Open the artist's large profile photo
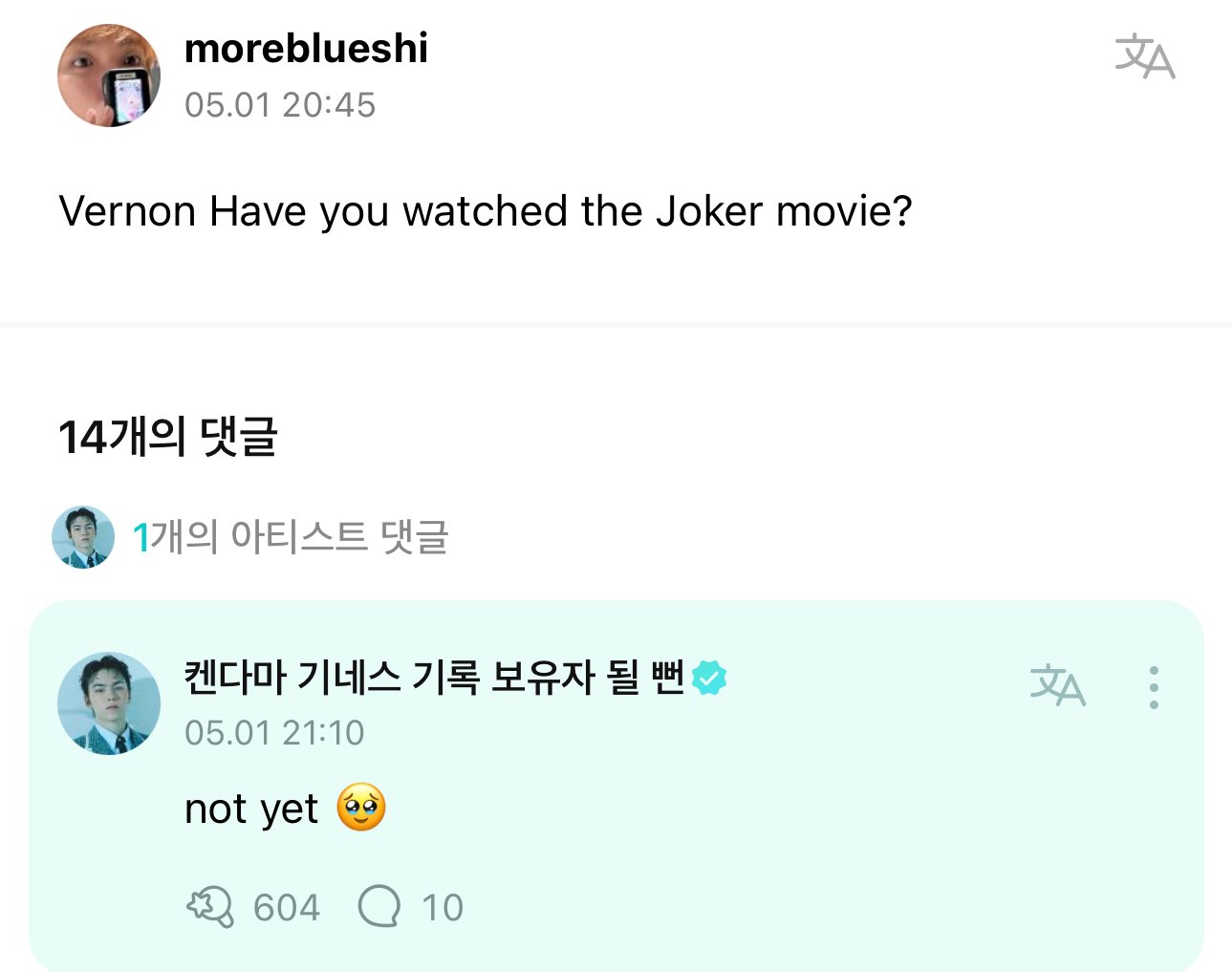The height and width of the screenshot is (972, 1232). [109, 703]
